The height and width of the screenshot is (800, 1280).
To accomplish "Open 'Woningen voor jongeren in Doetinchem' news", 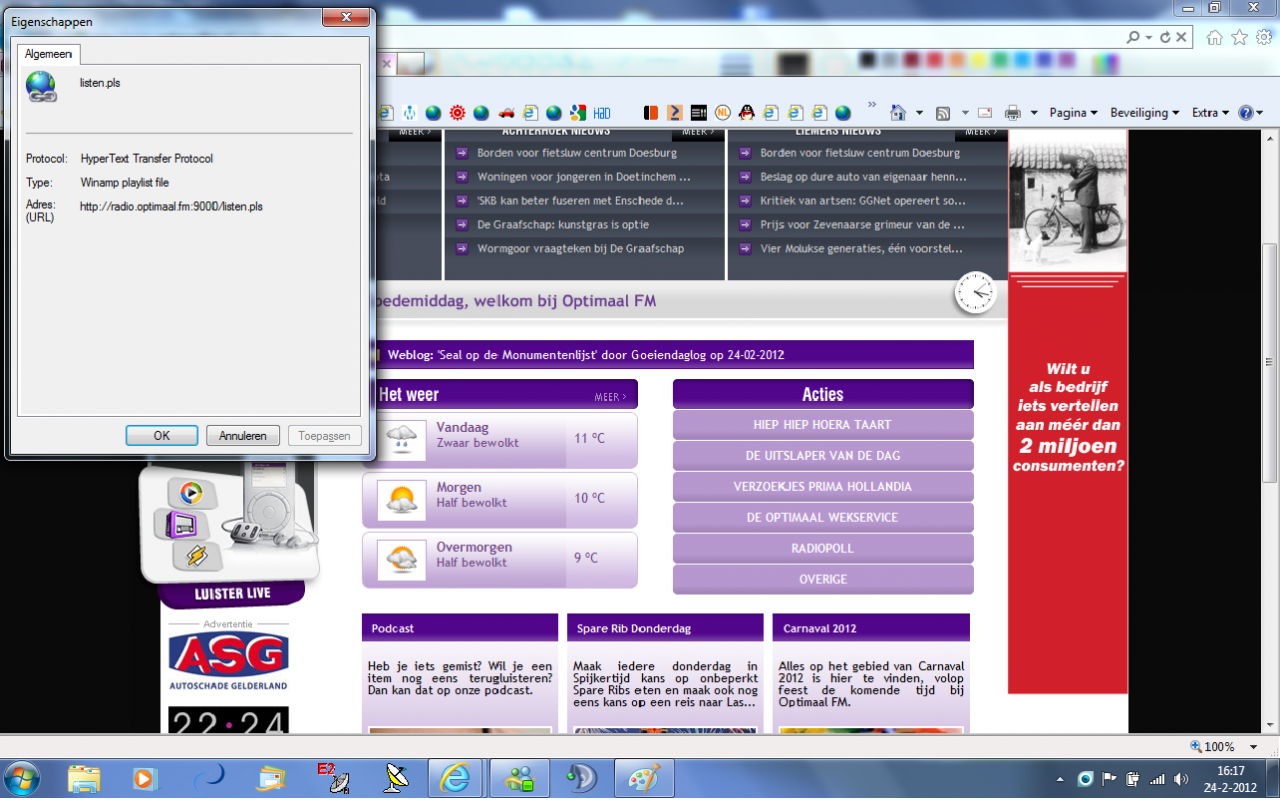I will click(x=584, y=177).
